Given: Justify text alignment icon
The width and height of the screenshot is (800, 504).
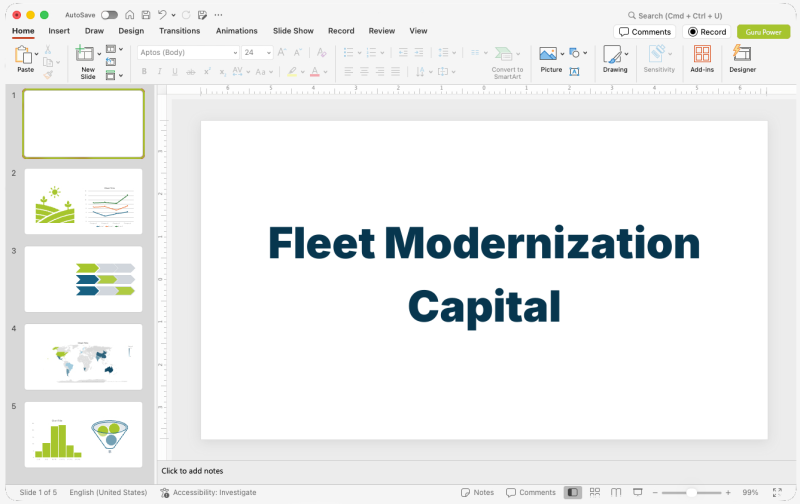Looking at the screenshot, I should (x=395, y=71).
